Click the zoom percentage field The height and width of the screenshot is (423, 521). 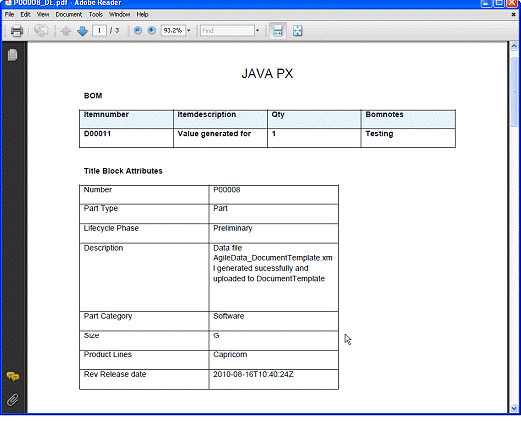coord(173,31)
